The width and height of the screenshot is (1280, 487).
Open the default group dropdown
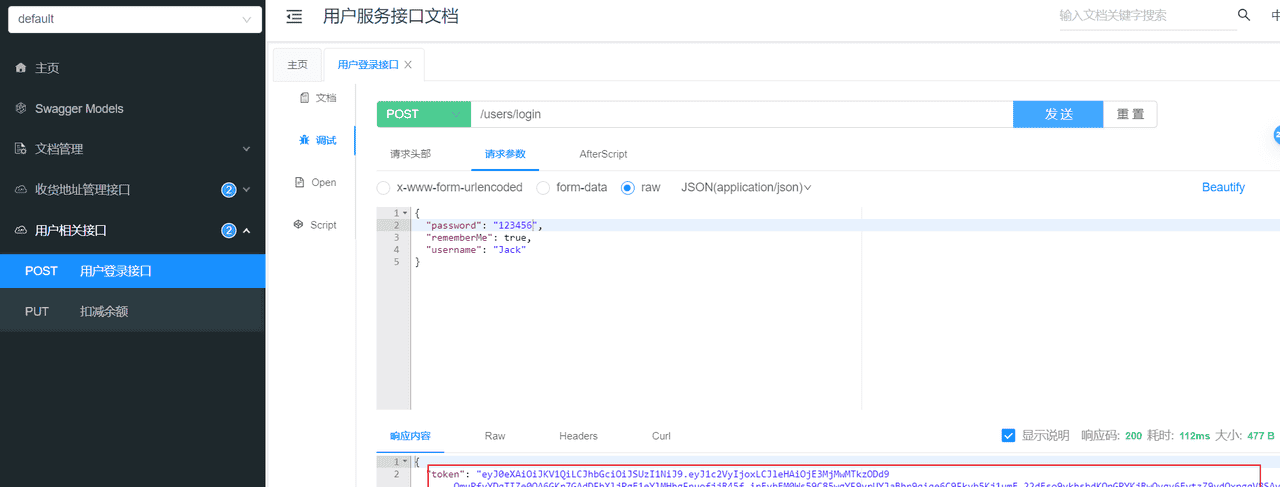pos(133,19)
